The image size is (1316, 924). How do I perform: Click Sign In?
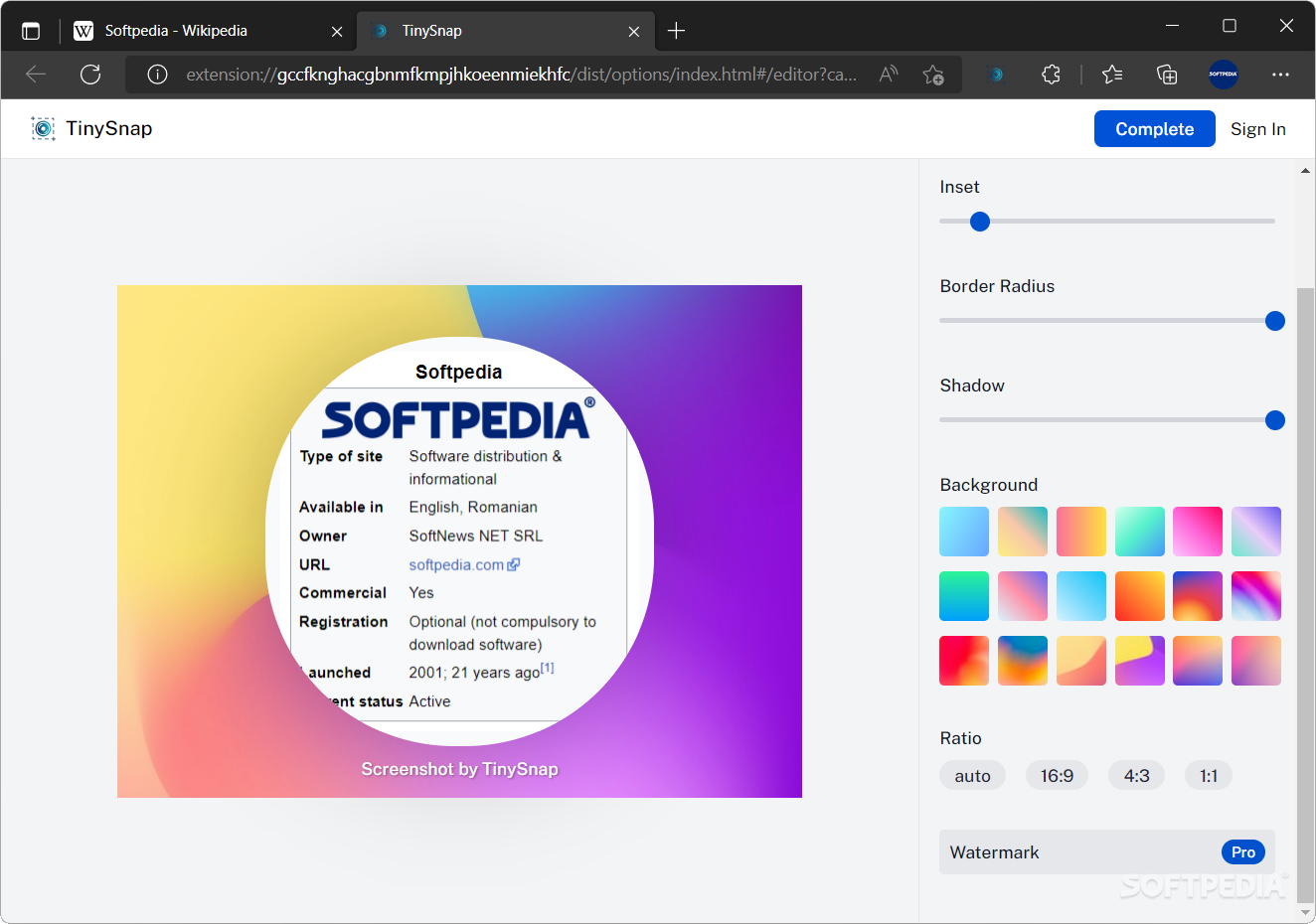pos(1258,129)
